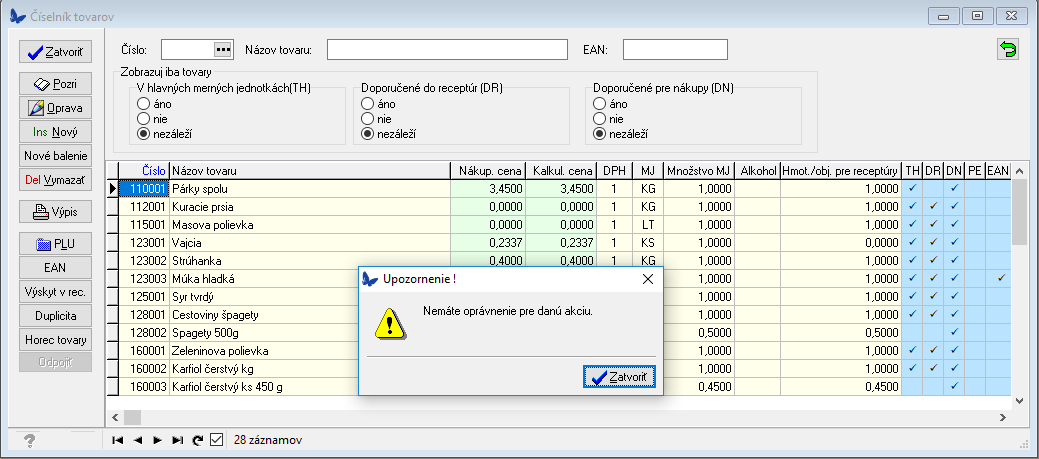Click the Názov tovaru column header

308,171
